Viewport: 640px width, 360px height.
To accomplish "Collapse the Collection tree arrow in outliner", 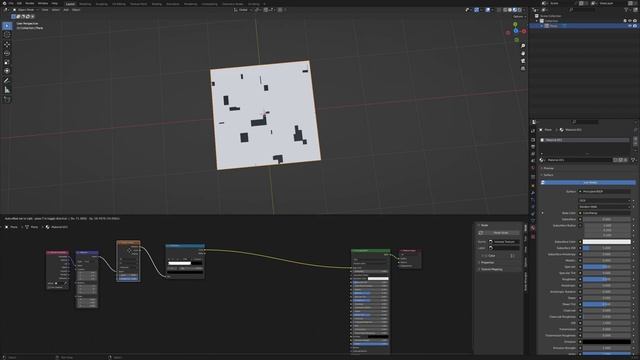I will point(537,21).
